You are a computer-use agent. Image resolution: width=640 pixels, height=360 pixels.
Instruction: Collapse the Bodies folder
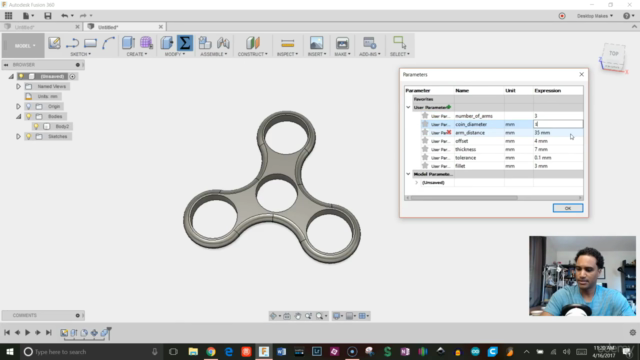point(18,116)
